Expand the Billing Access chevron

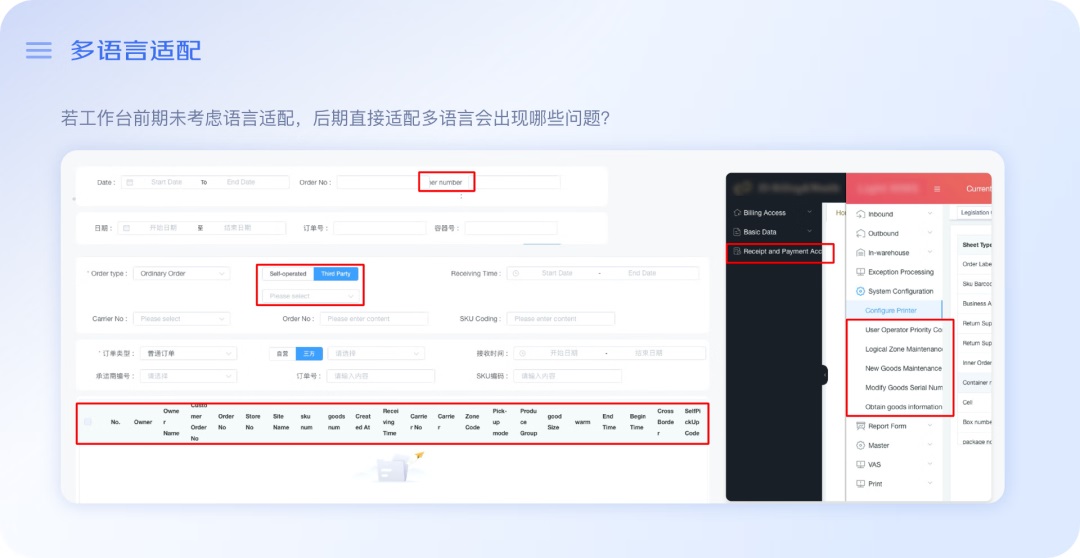809,212
